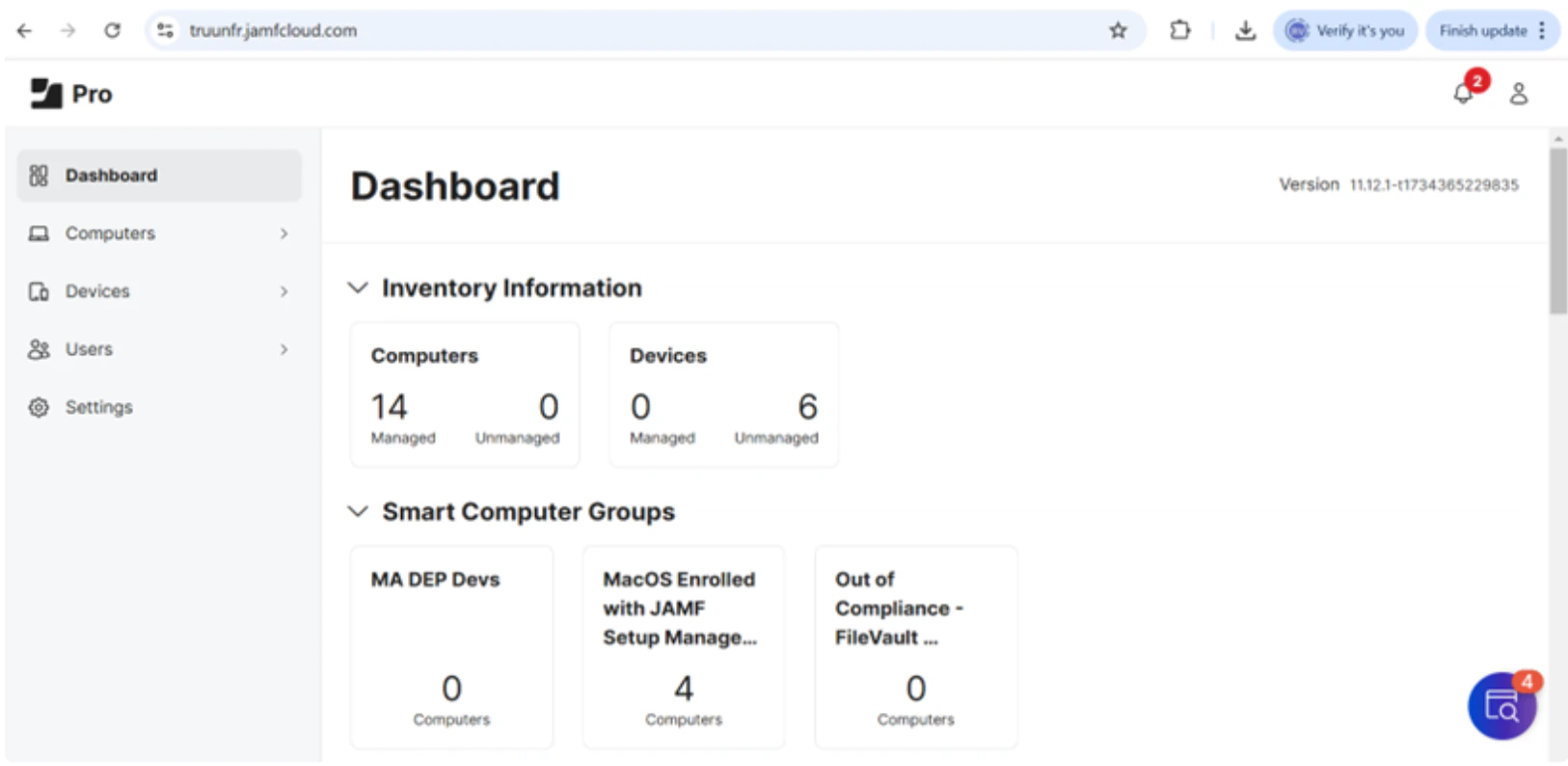
Task: Open Settings in the sidebar
Action: [x=159, y=407]
